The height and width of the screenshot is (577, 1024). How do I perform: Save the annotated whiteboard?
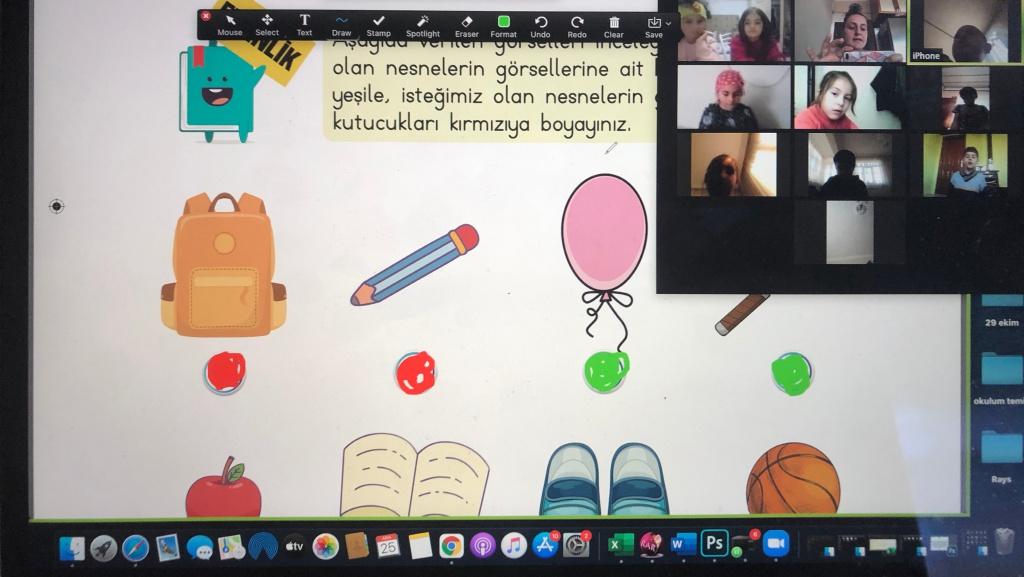pos(654,24)
